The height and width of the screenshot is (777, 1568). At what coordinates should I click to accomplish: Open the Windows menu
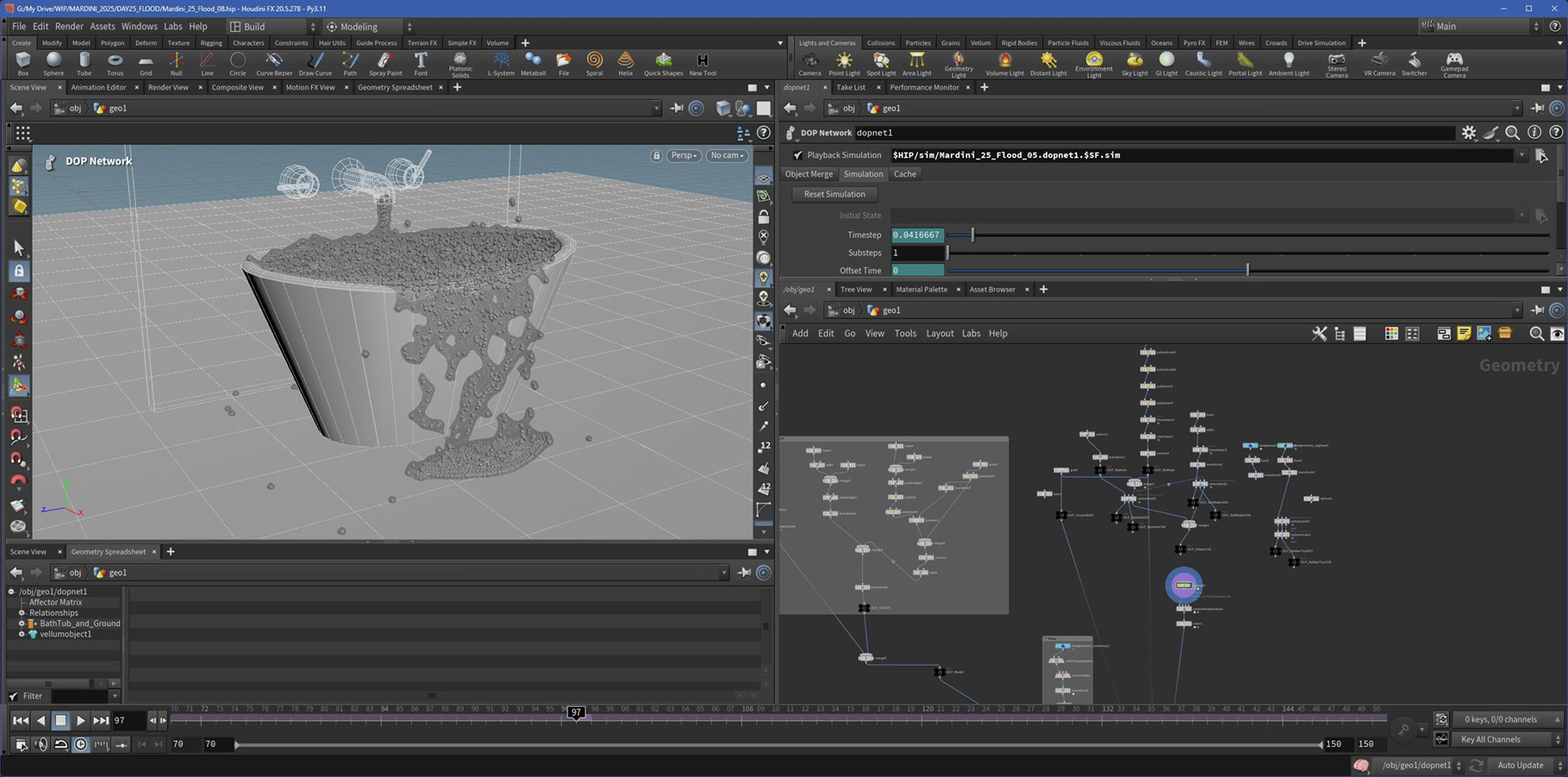point(139,26)
